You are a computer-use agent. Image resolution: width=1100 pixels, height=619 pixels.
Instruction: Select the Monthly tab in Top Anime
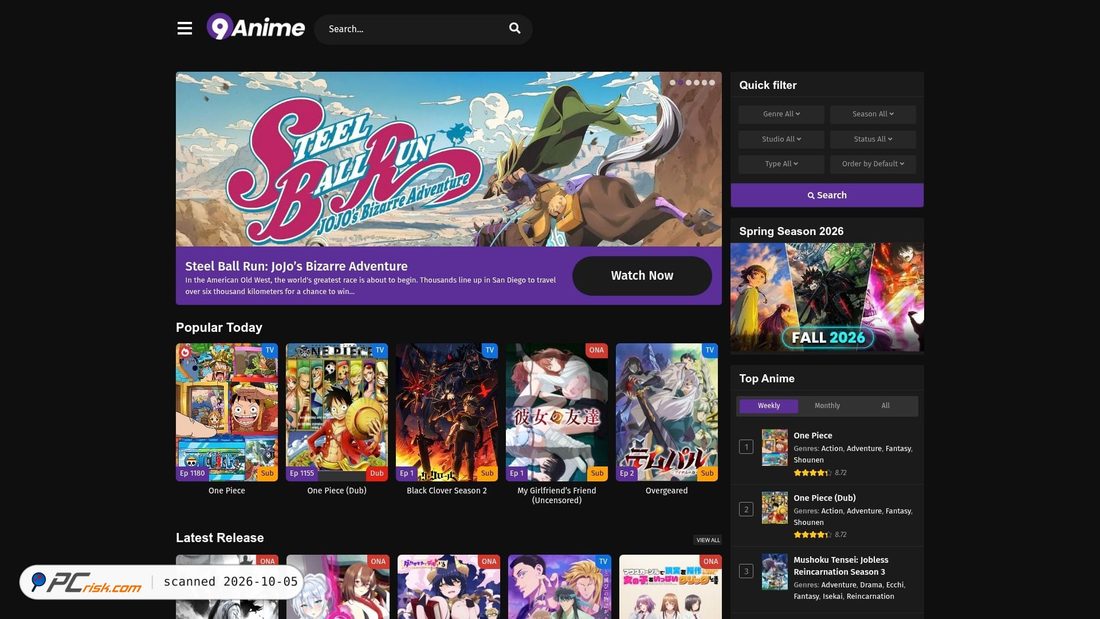tap(827, 406)
